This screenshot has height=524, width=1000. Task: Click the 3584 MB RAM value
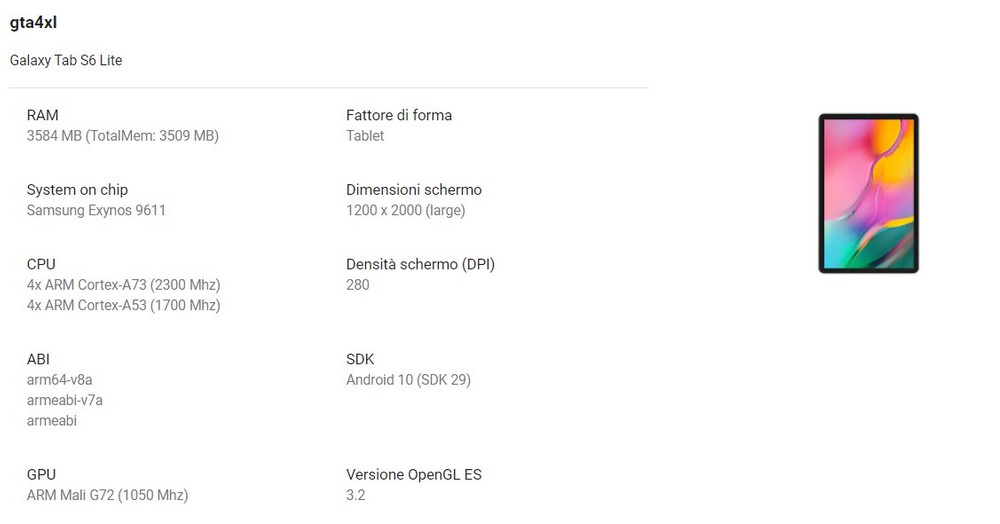[x=122, y=136]
